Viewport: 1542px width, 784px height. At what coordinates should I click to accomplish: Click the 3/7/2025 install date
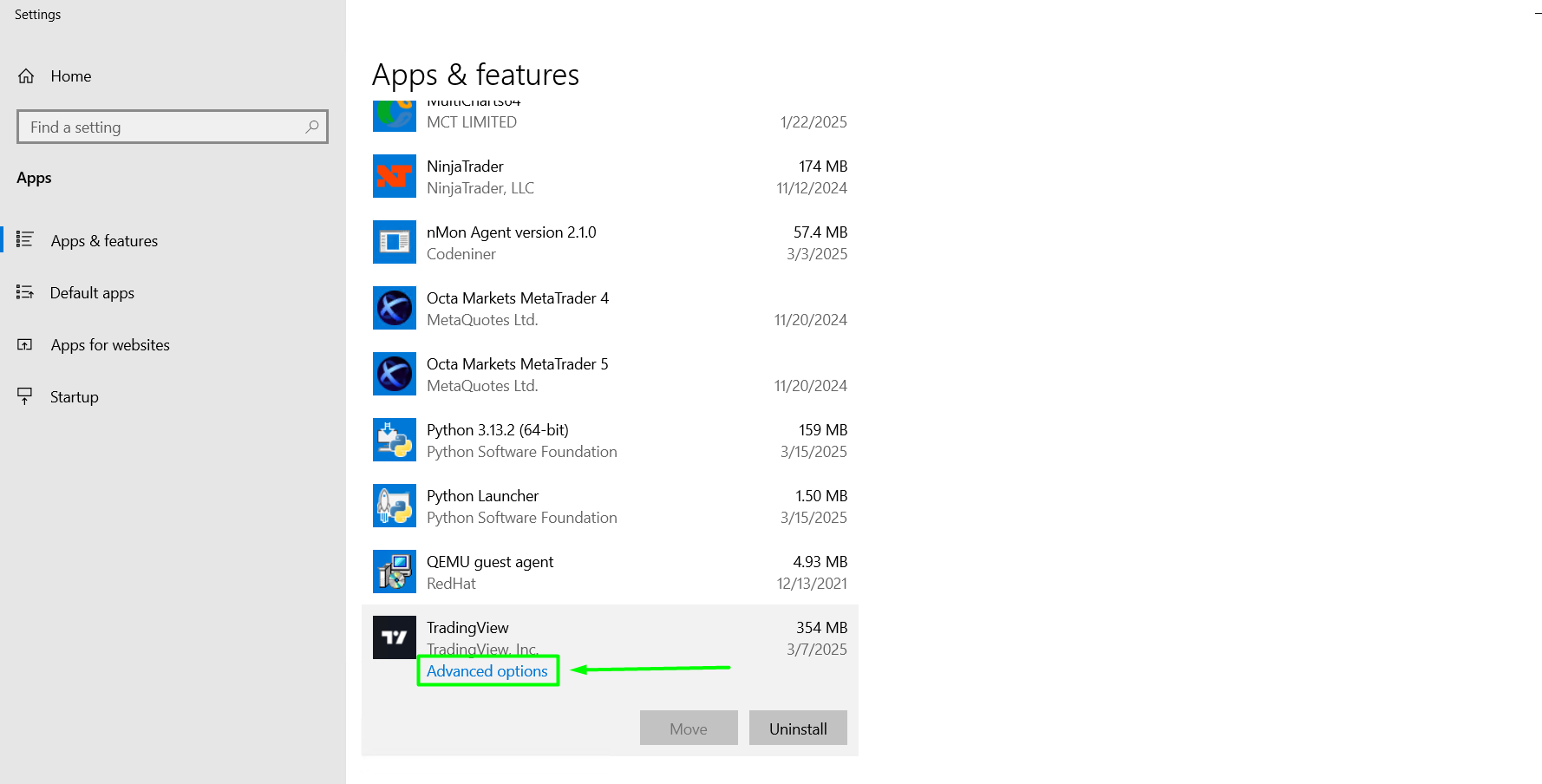pos(817,650)
